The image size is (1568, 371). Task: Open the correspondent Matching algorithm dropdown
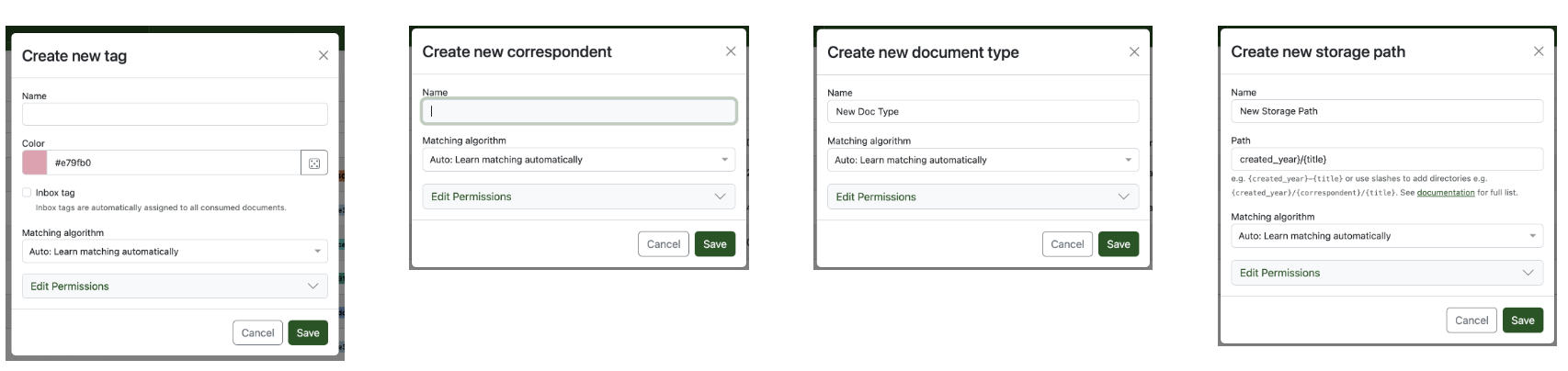coord(579,160)
